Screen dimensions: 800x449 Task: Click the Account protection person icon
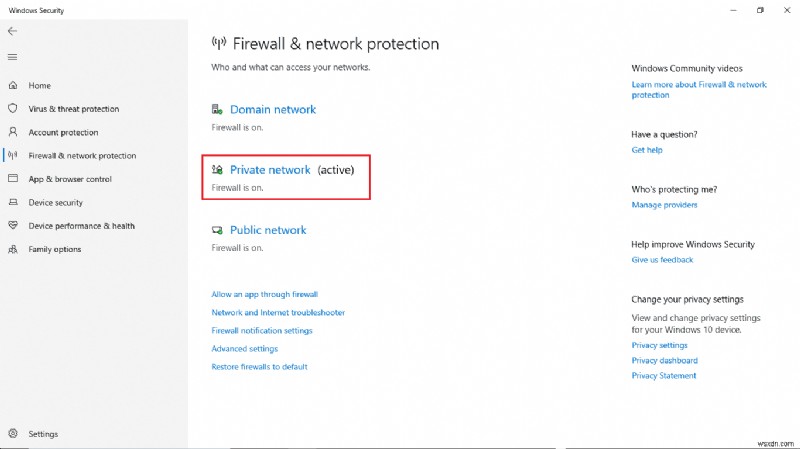pos(13,132)
